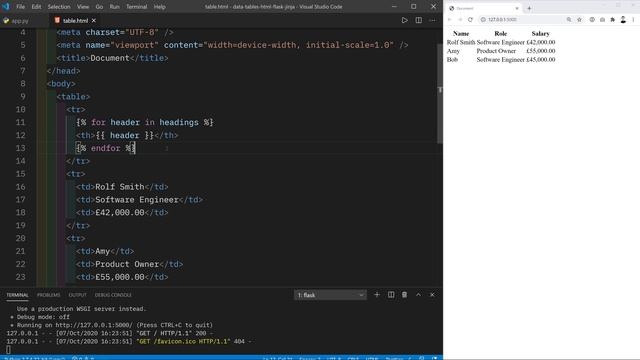Open the editor More Actions ellipsis
Viewport: 640px width, 360px height.
[432, 20]
